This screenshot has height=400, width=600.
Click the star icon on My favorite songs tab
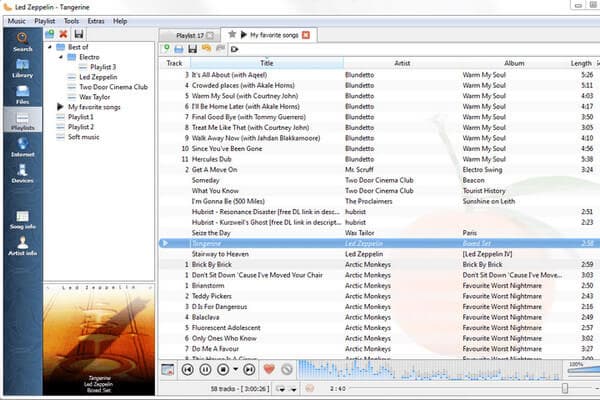click(232, 34)
